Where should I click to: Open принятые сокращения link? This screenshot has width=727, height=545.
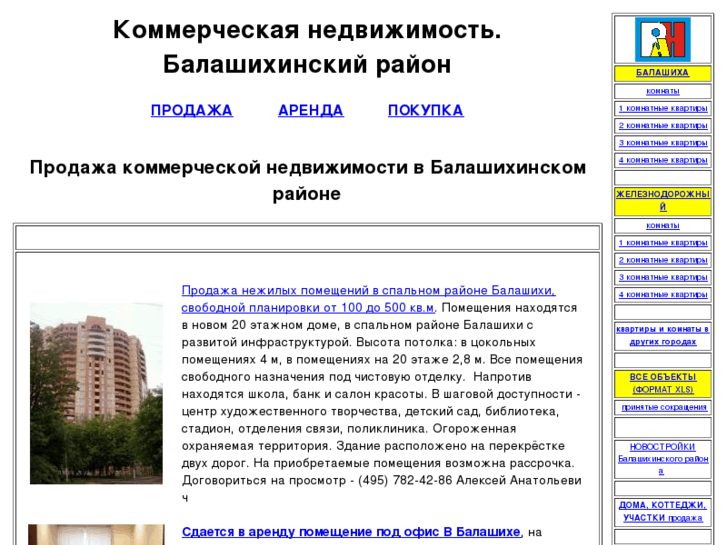(664, 407)
